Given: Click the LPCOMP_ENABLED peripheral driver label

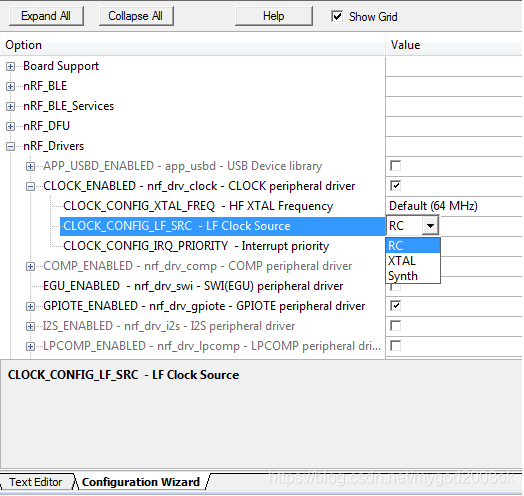Looking at the screenshot, I should 212,347.
